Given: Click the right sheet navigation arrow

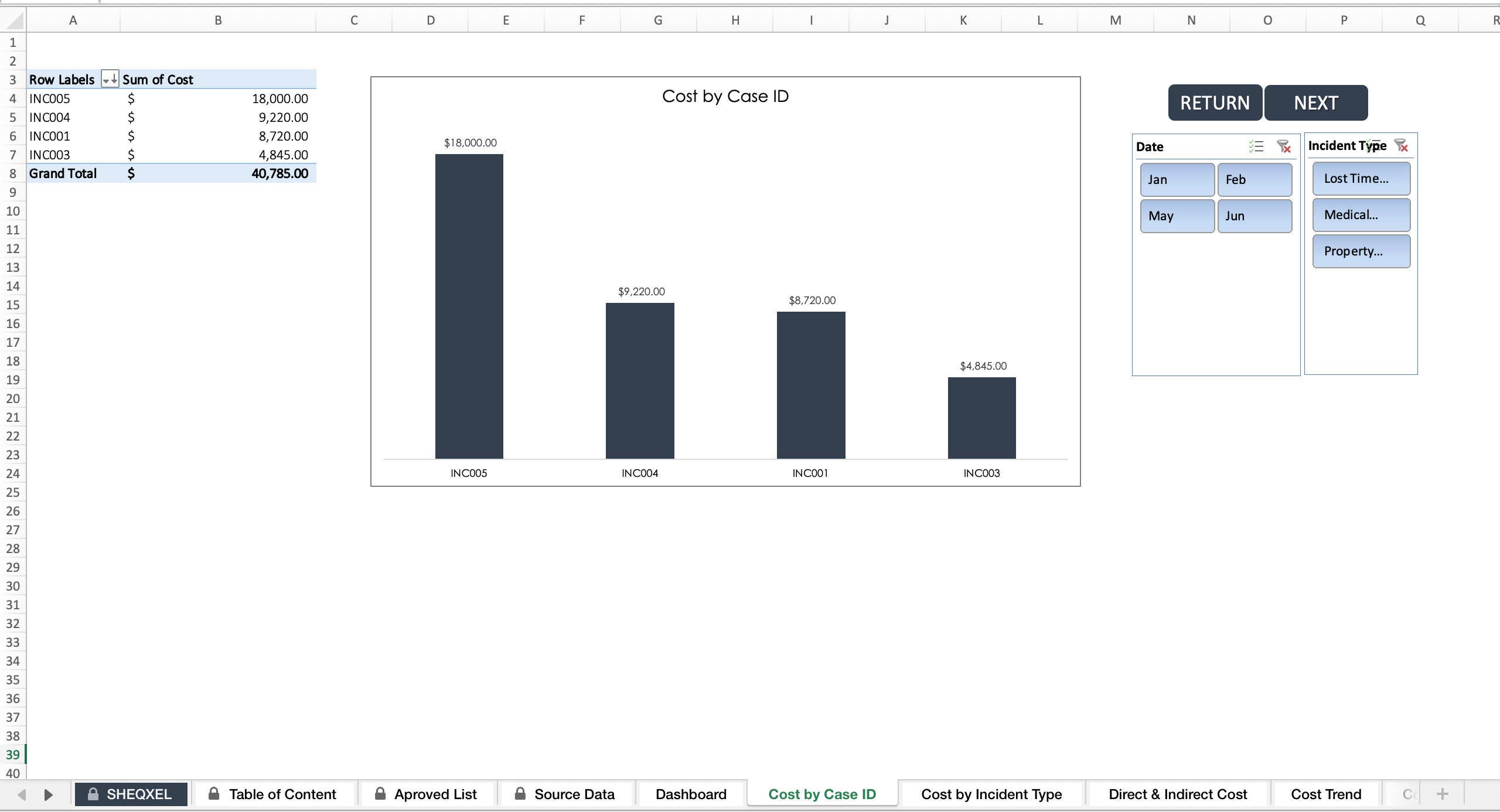Looking at the screenshot, I should tap(48, 794).
